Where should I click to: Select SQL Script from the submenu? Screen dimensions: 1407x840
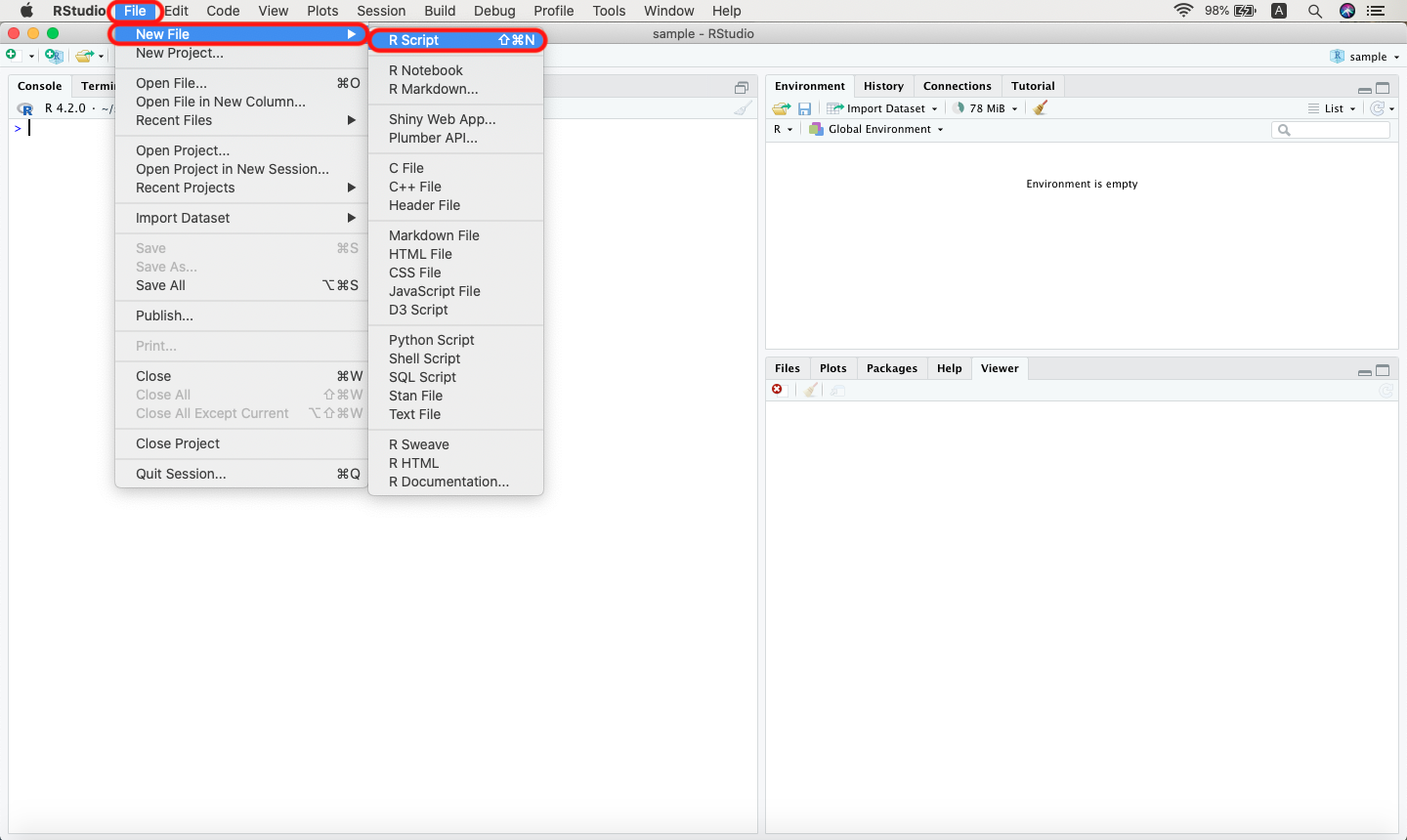(x=456, y=377)
